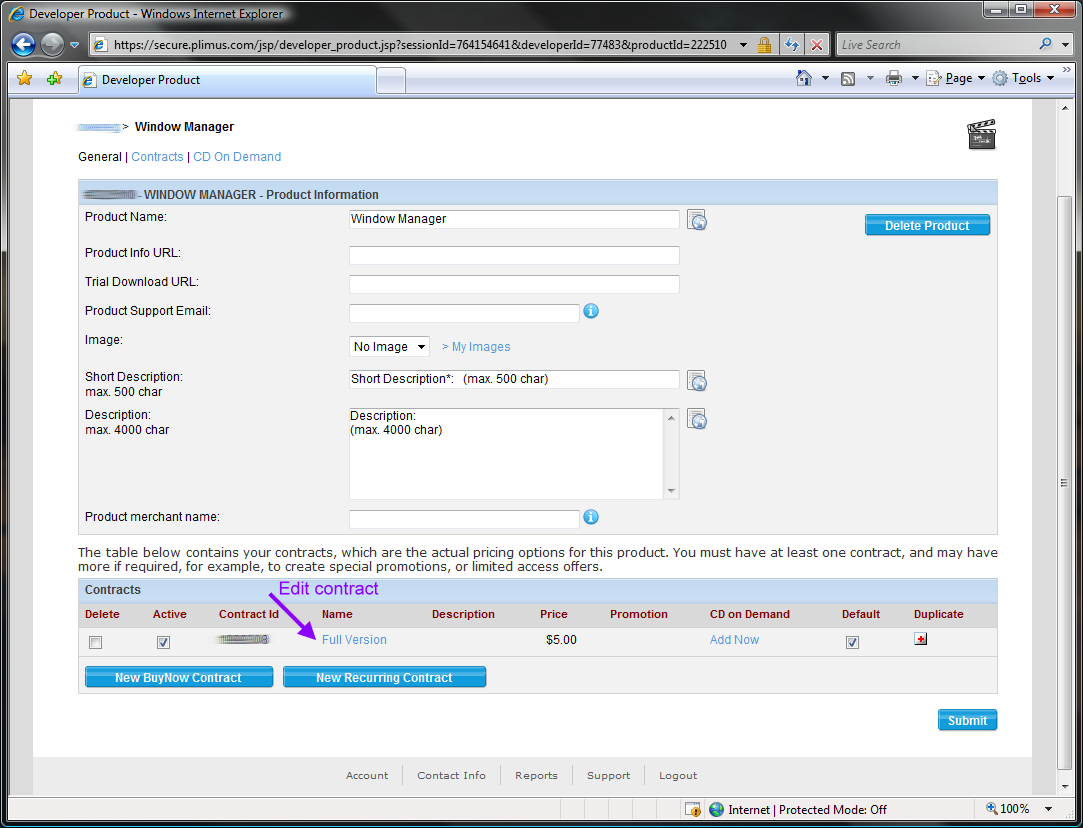Click inside the Description text area
The image size is (1083, 828).
(x=506, y=453)
